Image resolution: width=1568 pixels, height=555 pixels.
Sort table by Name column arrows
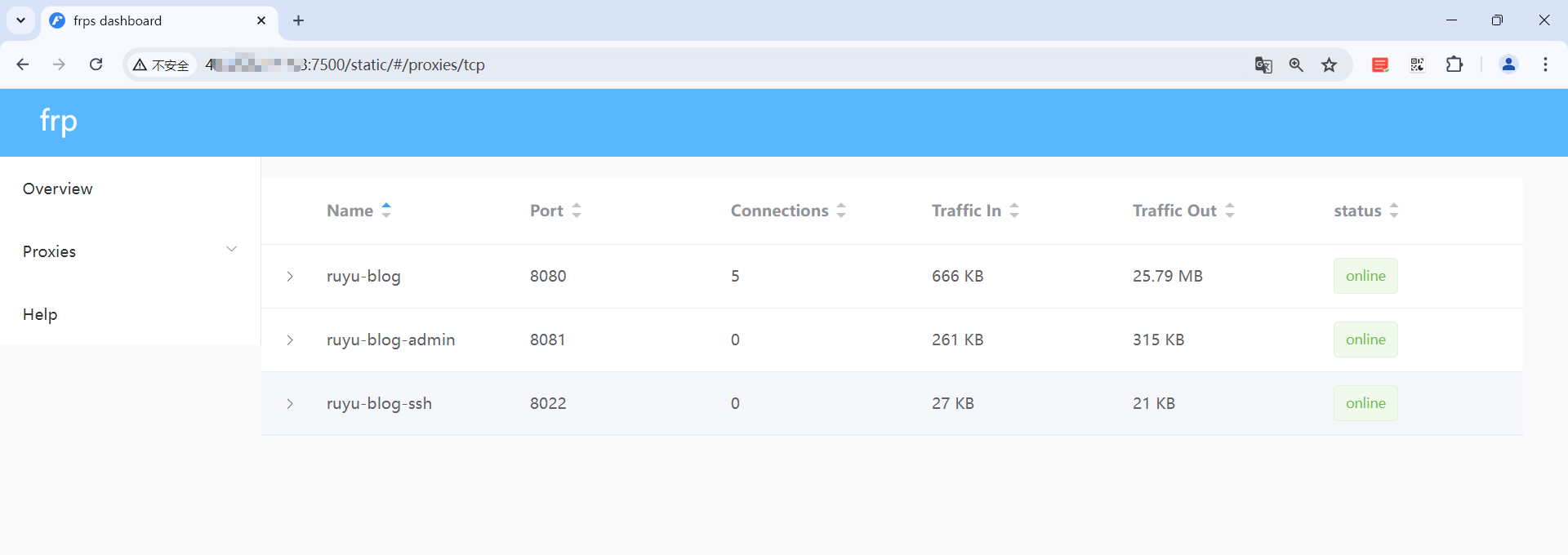(386, 210)
